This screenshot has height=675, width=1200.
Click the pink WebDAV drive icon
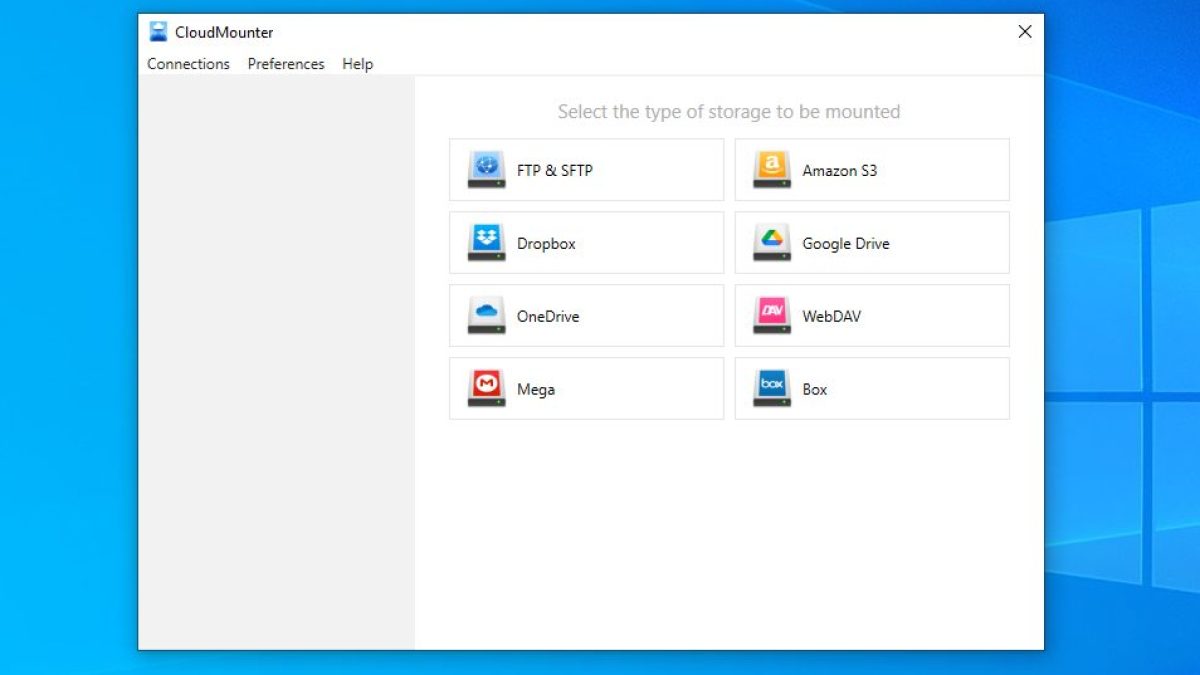click(772, 316)
